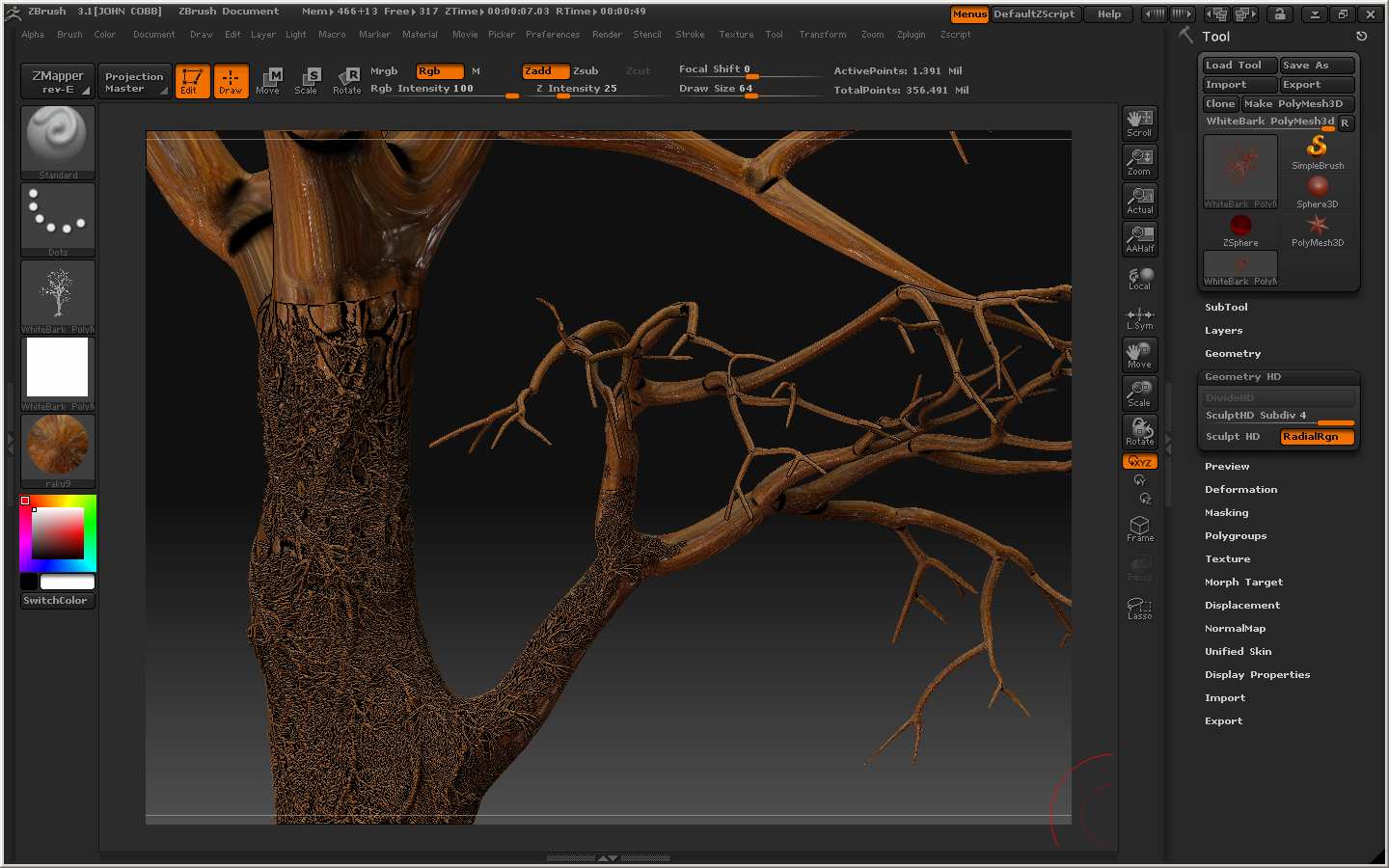The height and width of the screenshot is (868, 1389).
Task: Open the WhiteBark alpha tree thumbnail
Action: 58,296
